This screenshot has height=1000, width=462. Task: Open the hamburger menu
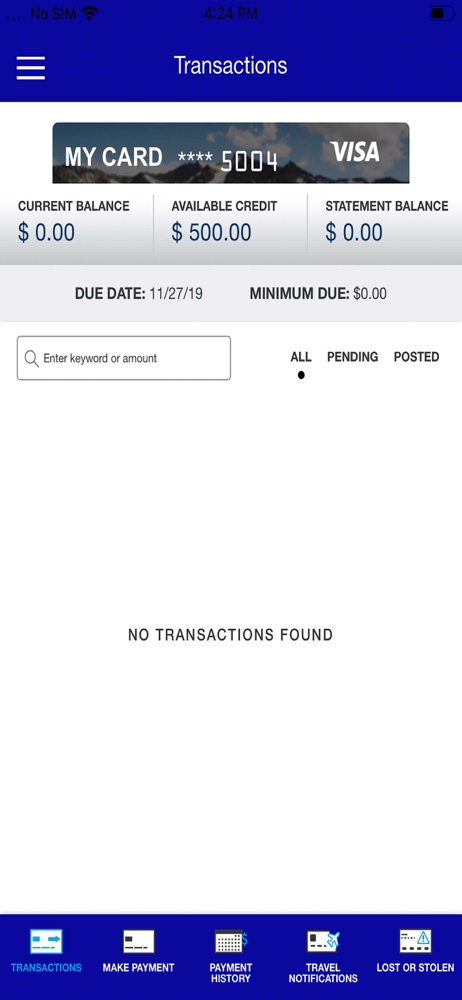tap(31, 68)
